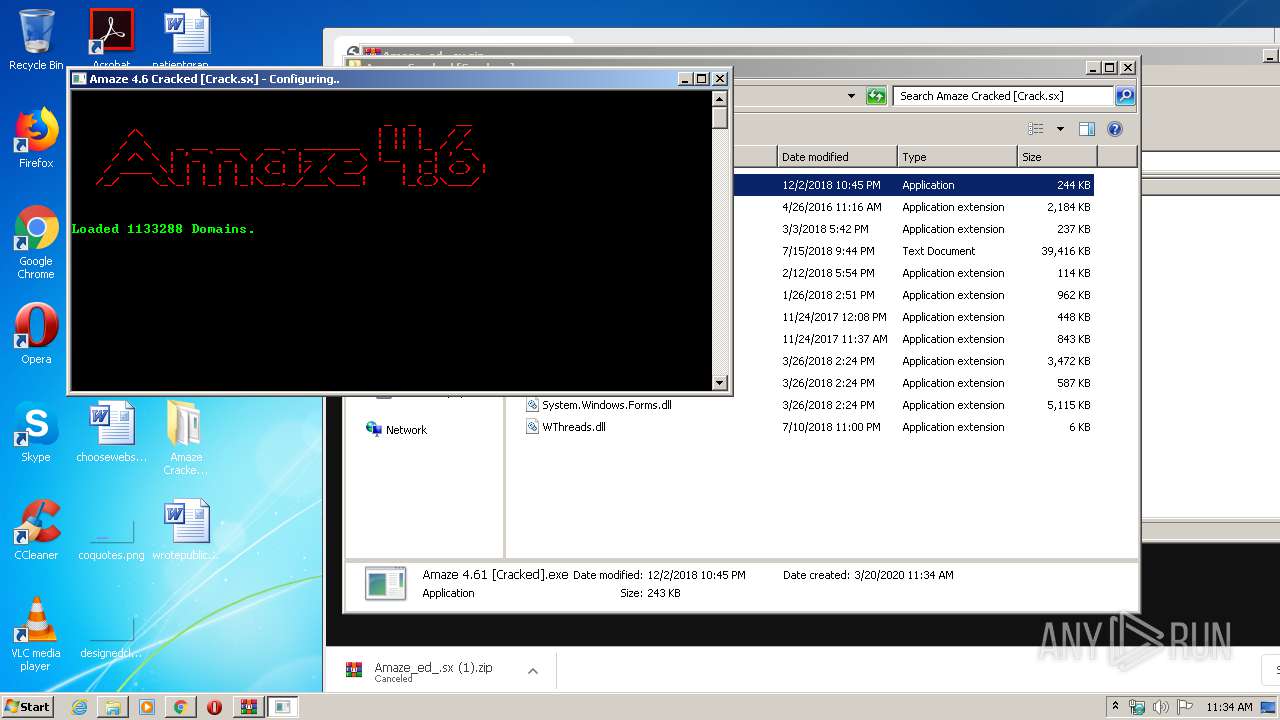This screenshot has height=720, width=1280.
Task: Click the Explorer refresh button
Action: 876,96
